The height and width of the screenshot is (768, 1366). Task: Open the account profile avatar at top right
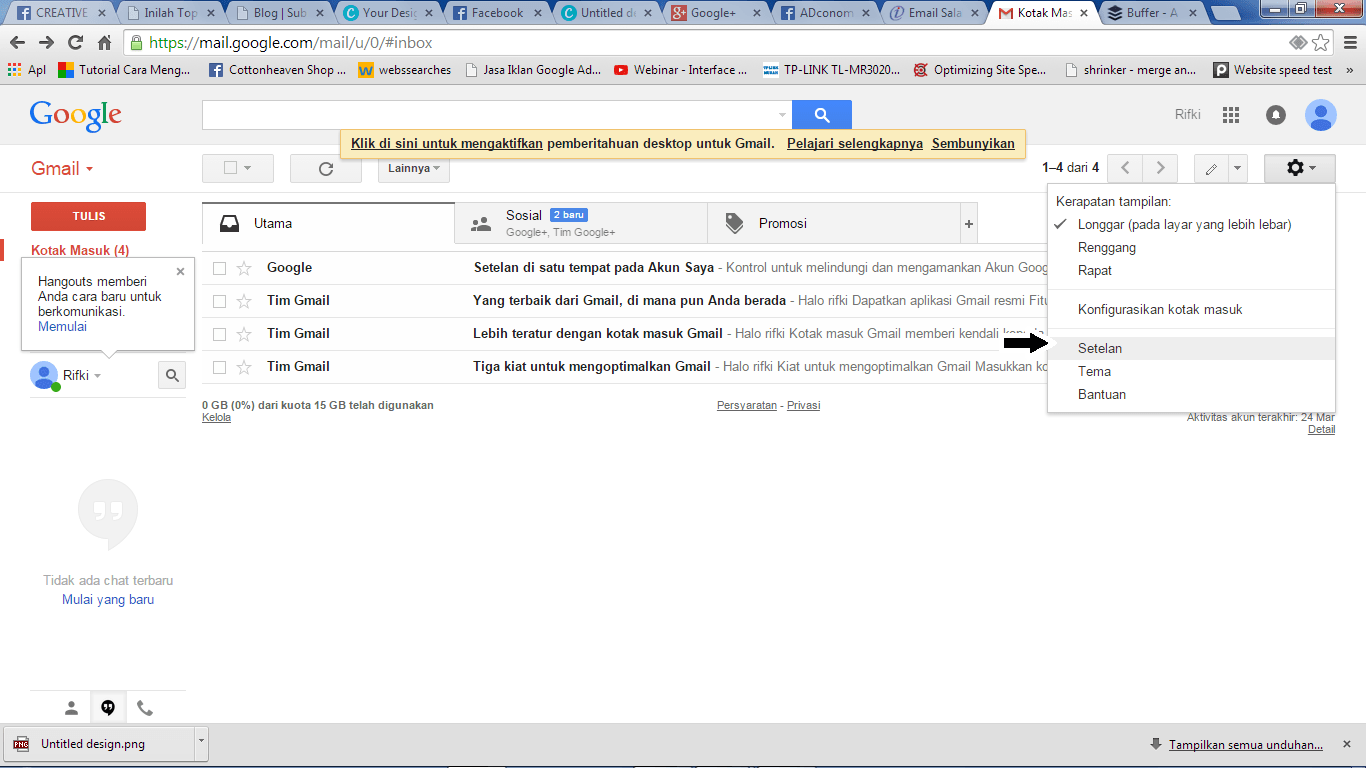coord(1321,115)
